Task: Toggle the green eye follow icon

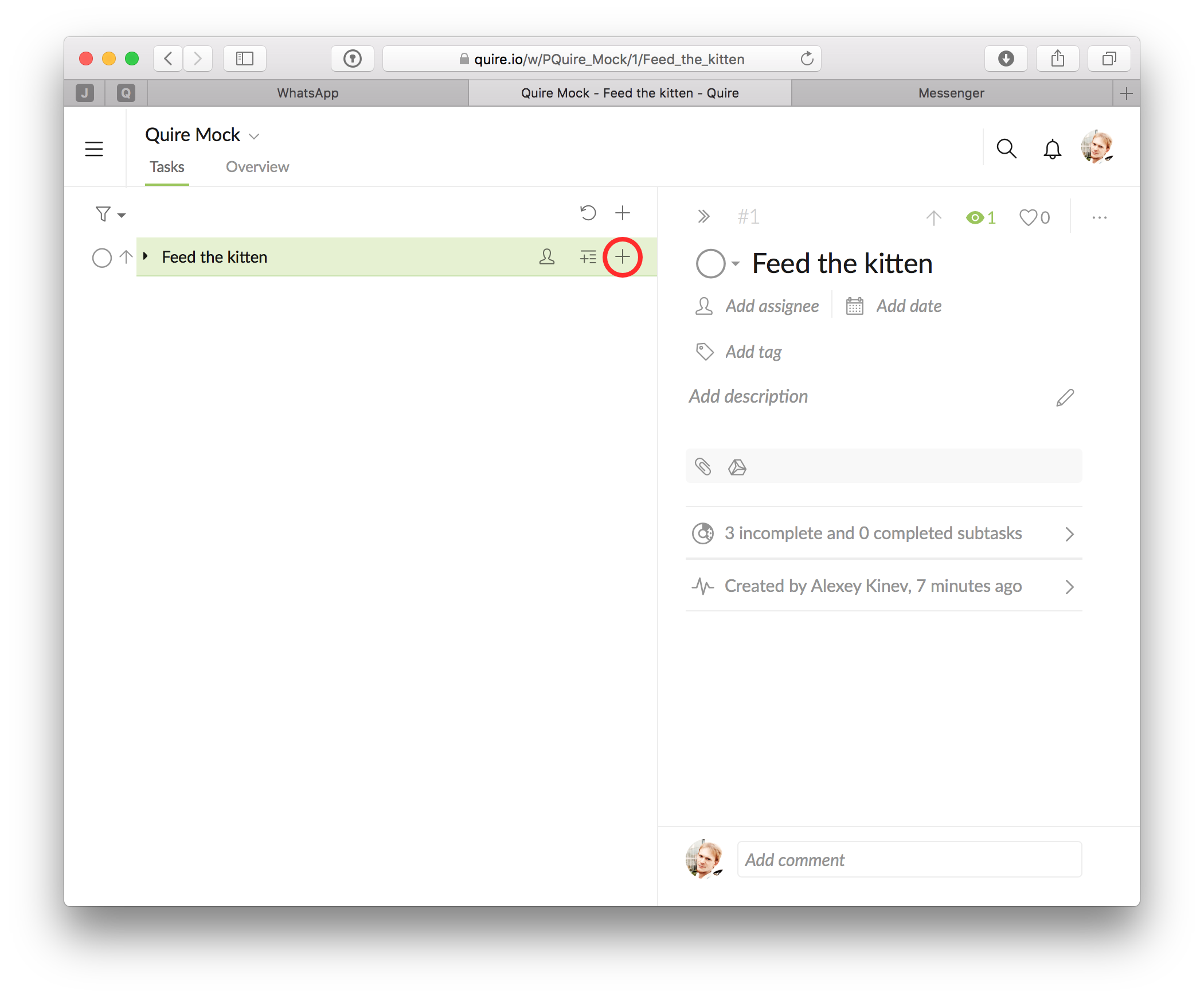Action: click(x=975, y=217)
